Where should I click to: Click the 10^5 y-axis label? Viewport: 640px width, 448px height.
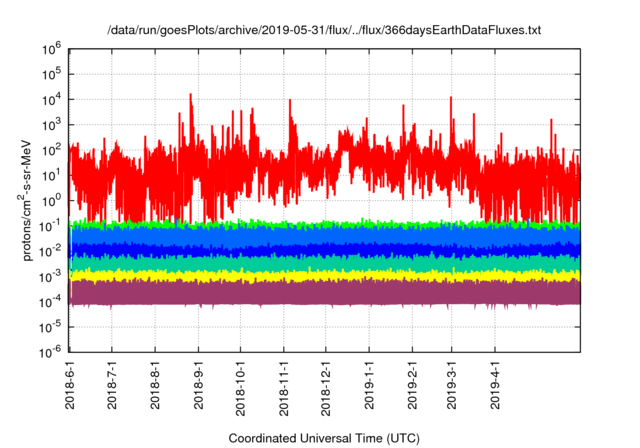(x=51, y=75)
